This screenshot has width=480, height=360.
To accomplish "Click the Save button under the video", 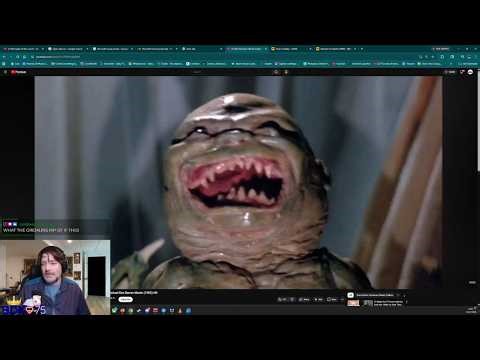I will point(332,299).
